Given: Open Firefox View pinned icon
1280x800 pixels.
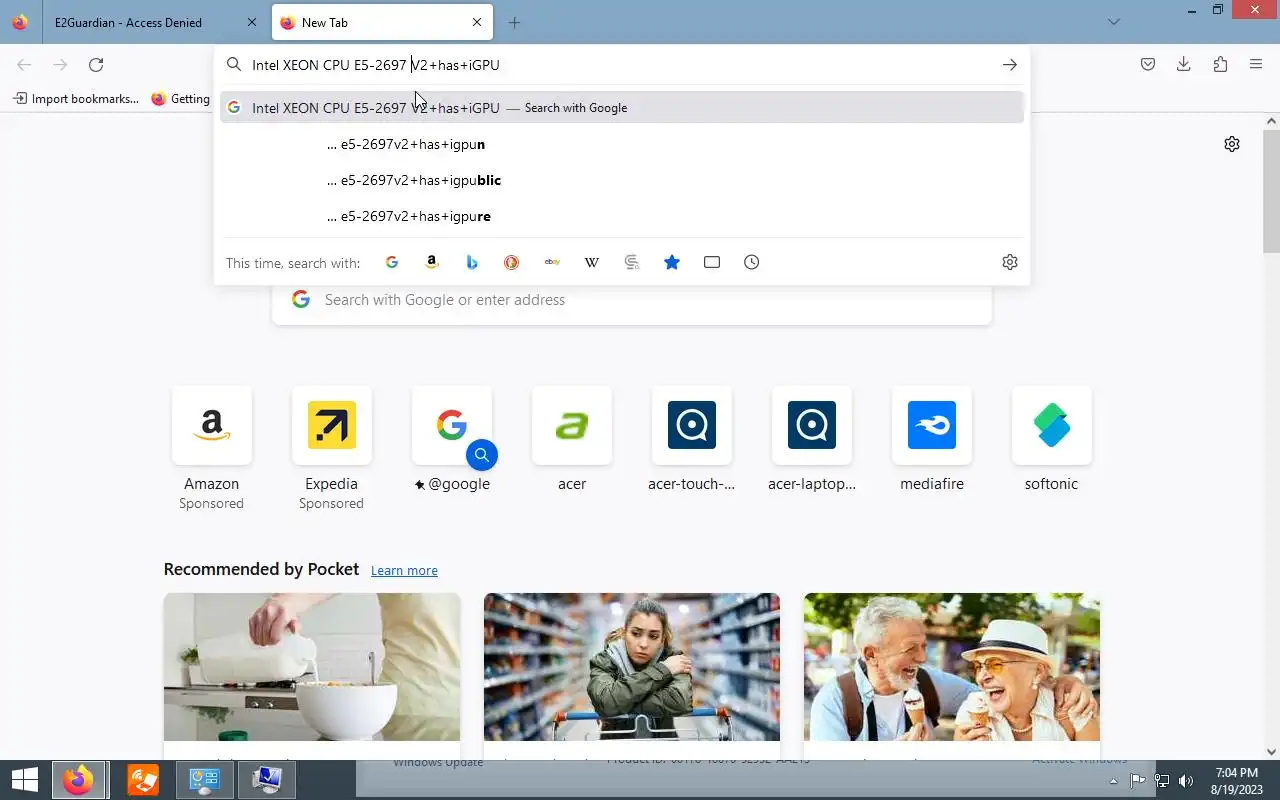Looking at the screenshot, I should 20,22.
